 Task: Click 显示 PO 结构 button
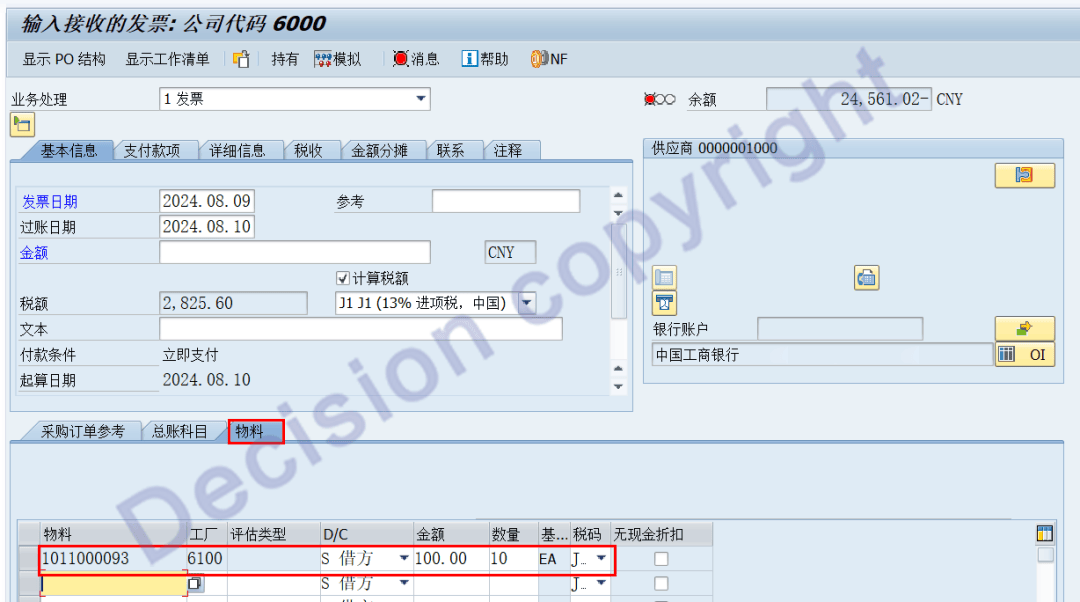(x=64, y=59)
